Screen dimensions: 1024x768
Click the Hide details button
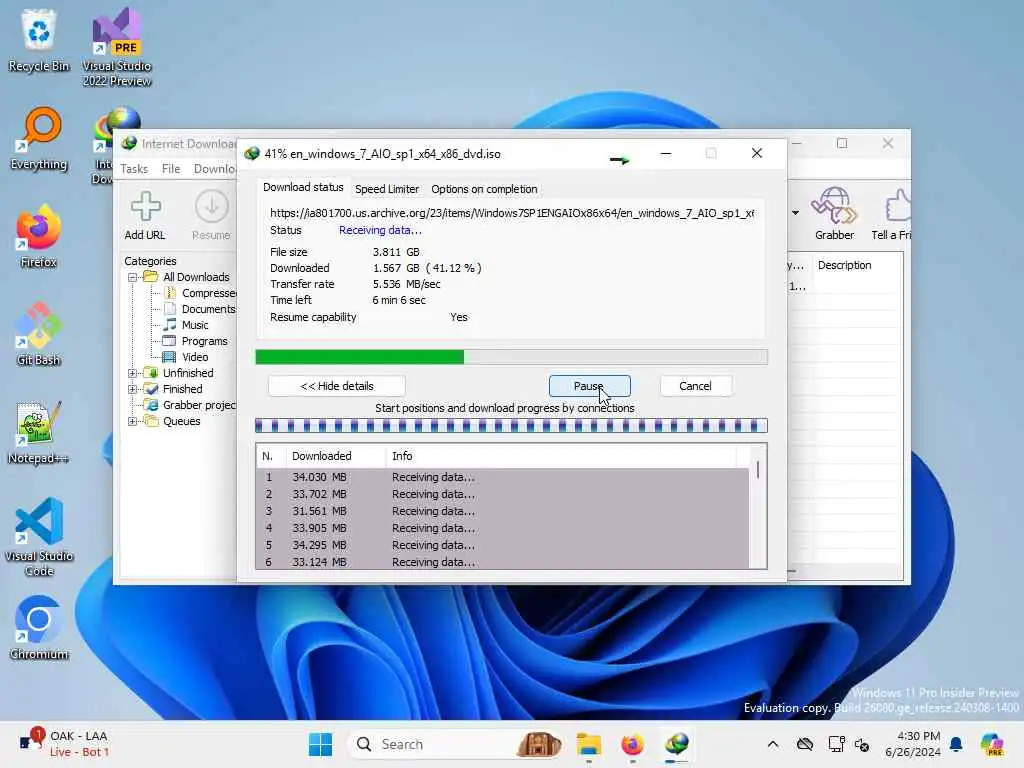point(337,386)
